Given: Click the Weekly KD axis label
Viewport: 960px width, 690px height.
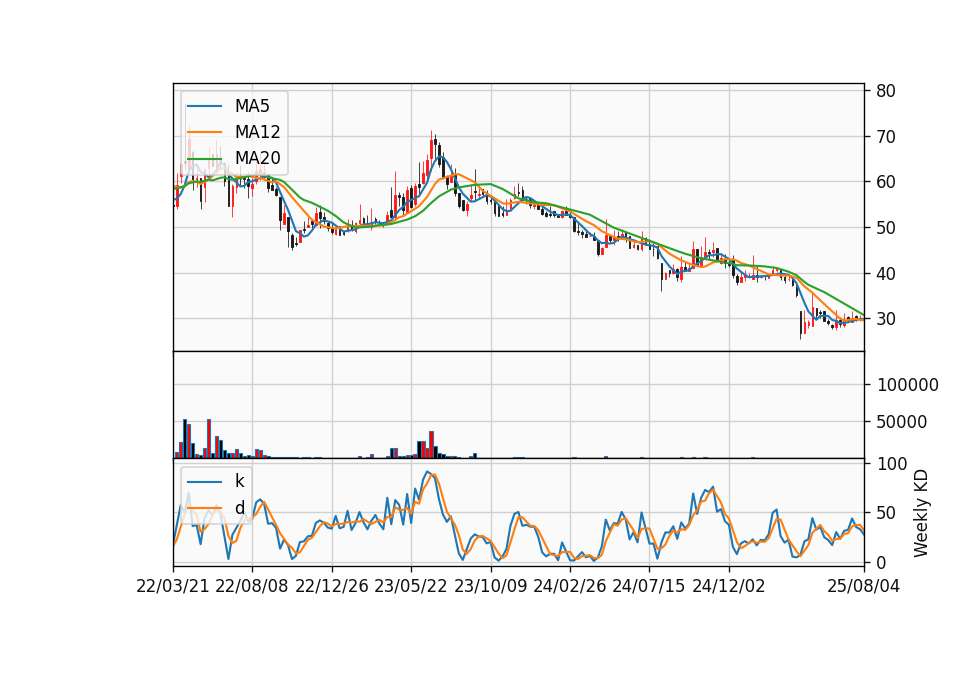Looking at the screenshot, I should (x=920, y=513).
